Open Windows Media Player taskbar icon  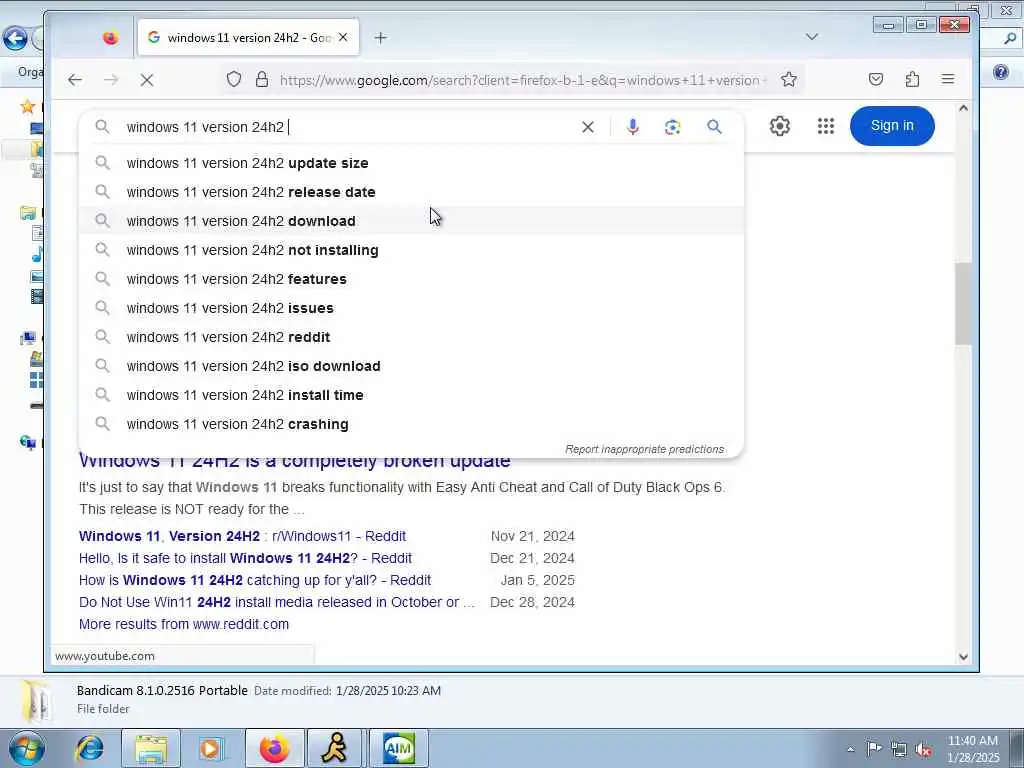212,748
